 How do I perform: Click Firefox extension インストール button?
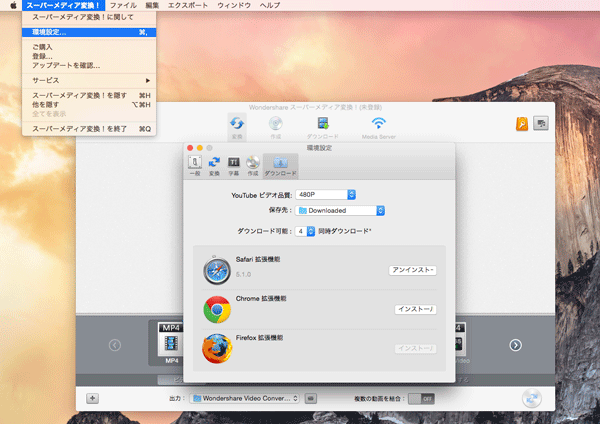[416, 349]
